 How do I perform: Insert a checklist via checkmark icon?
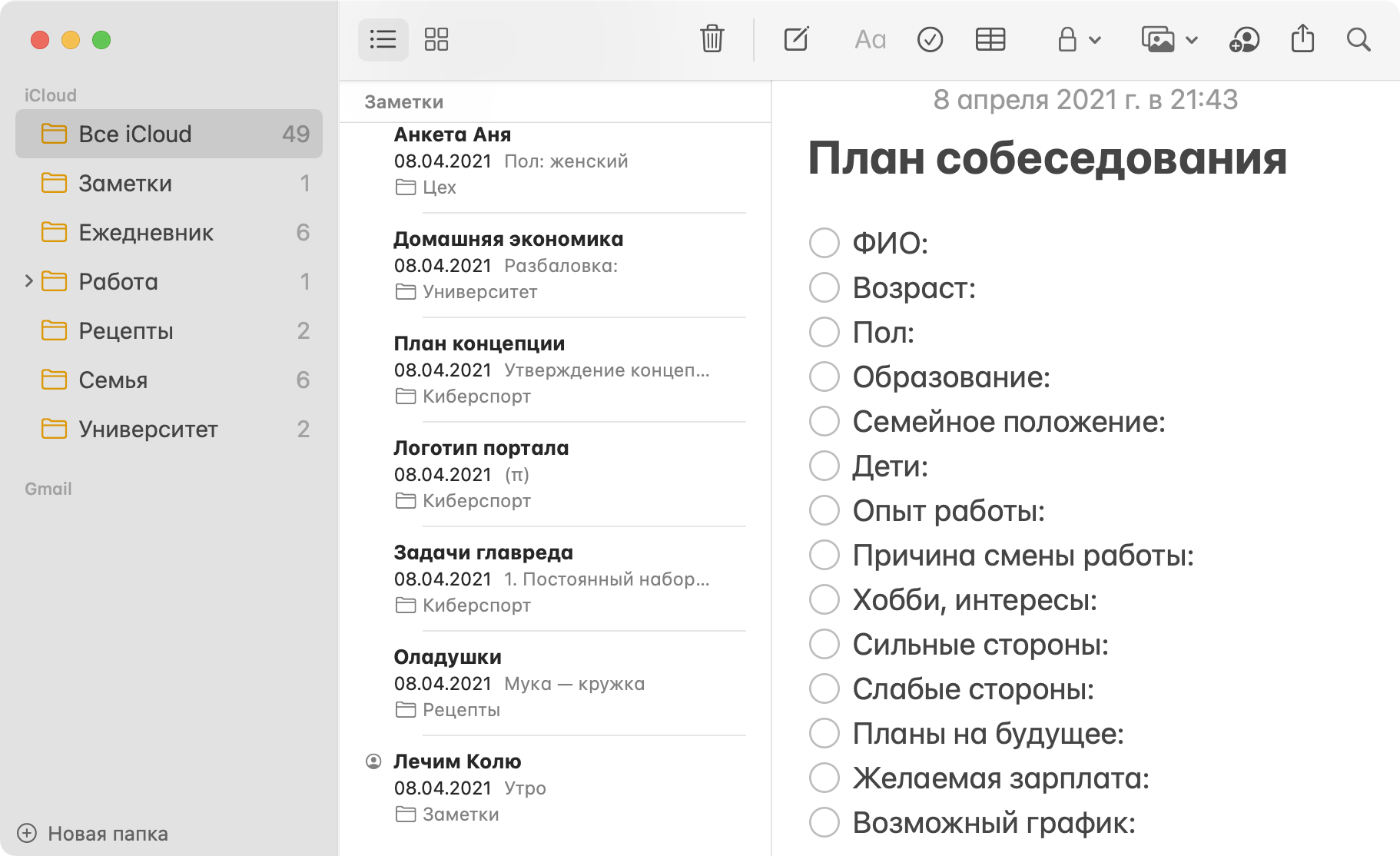[x=930, y=39]
